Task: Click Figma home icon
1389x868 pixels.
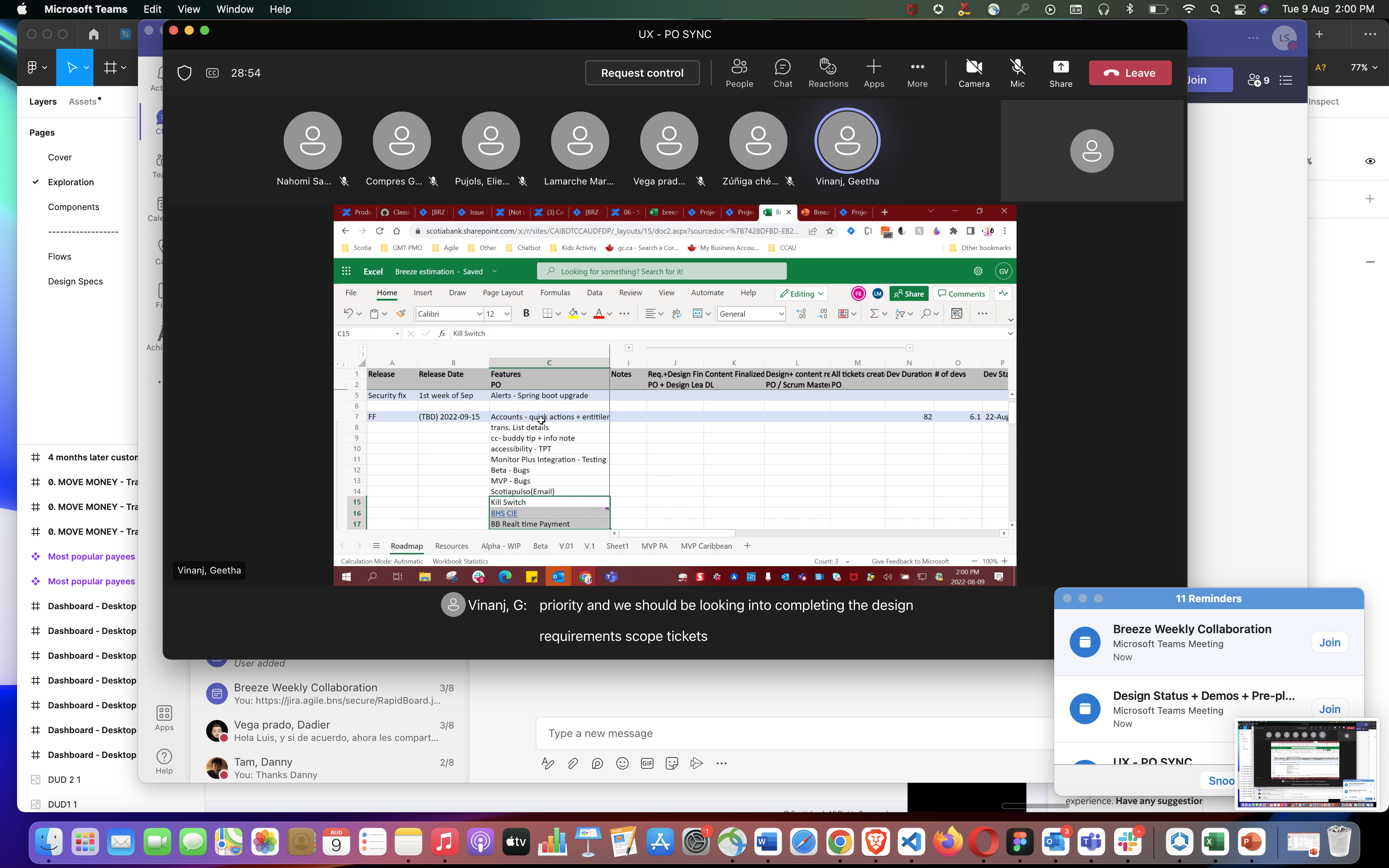Action: click(93, 34)
